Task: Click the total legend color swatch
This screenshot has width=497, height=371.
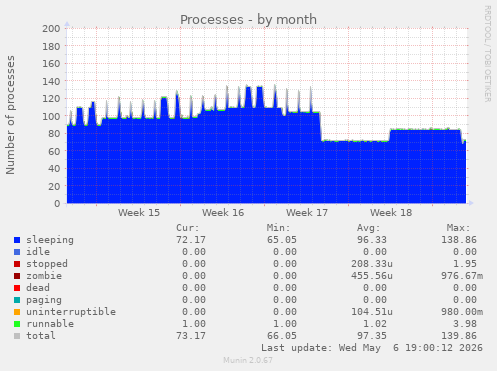Action: (17, 336)
